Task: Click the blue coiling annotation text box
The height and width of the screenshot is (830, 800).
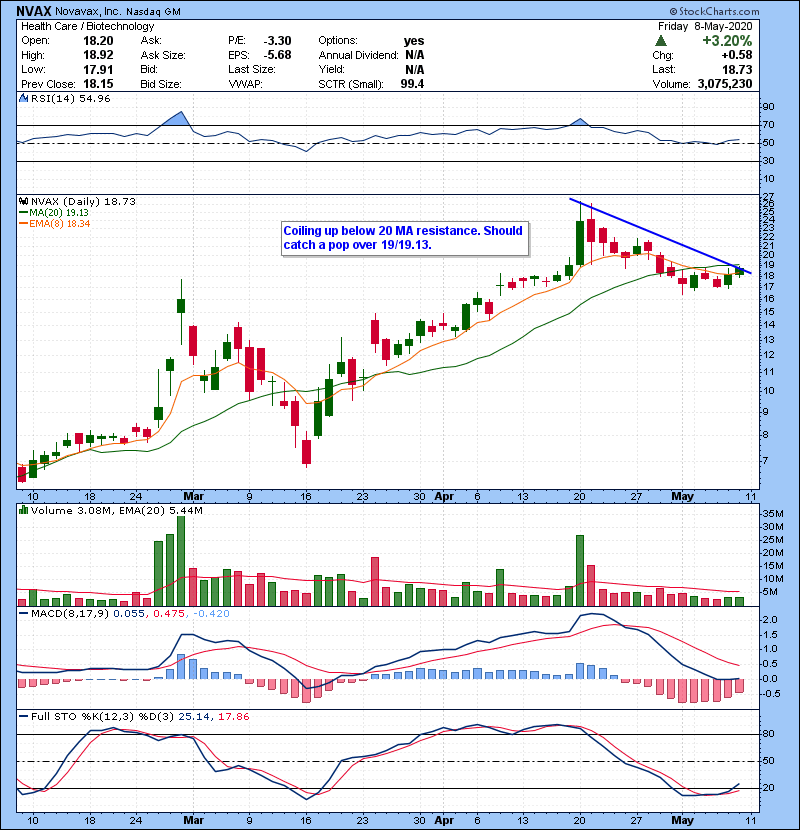Action: tap(405, 238)
